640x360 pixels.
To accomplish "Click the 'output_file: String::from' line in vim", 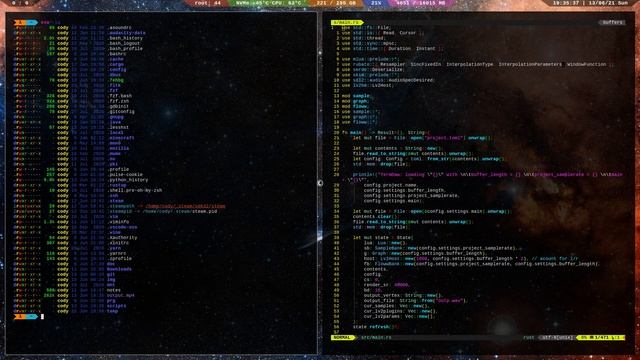I will point(416,301).
